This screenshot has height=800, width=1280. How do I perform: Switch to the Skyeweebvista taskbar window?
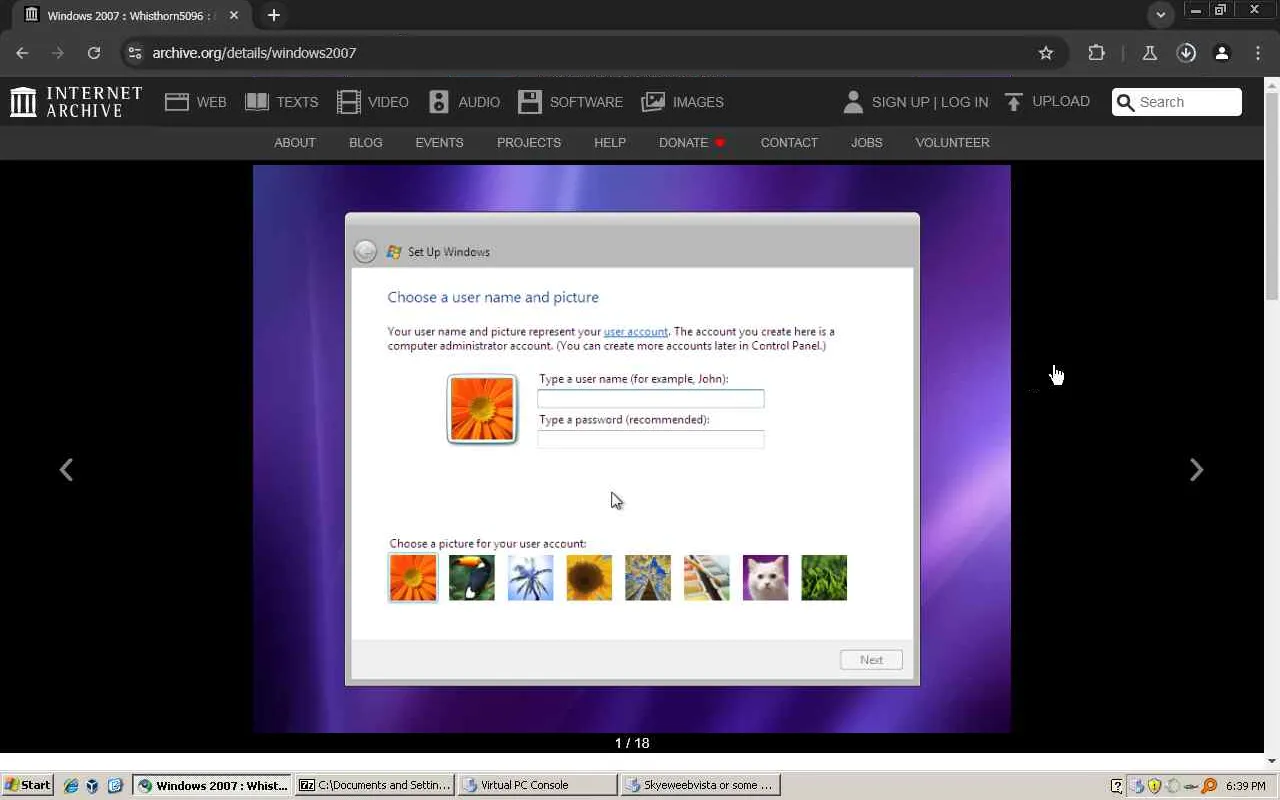(700, 786)
